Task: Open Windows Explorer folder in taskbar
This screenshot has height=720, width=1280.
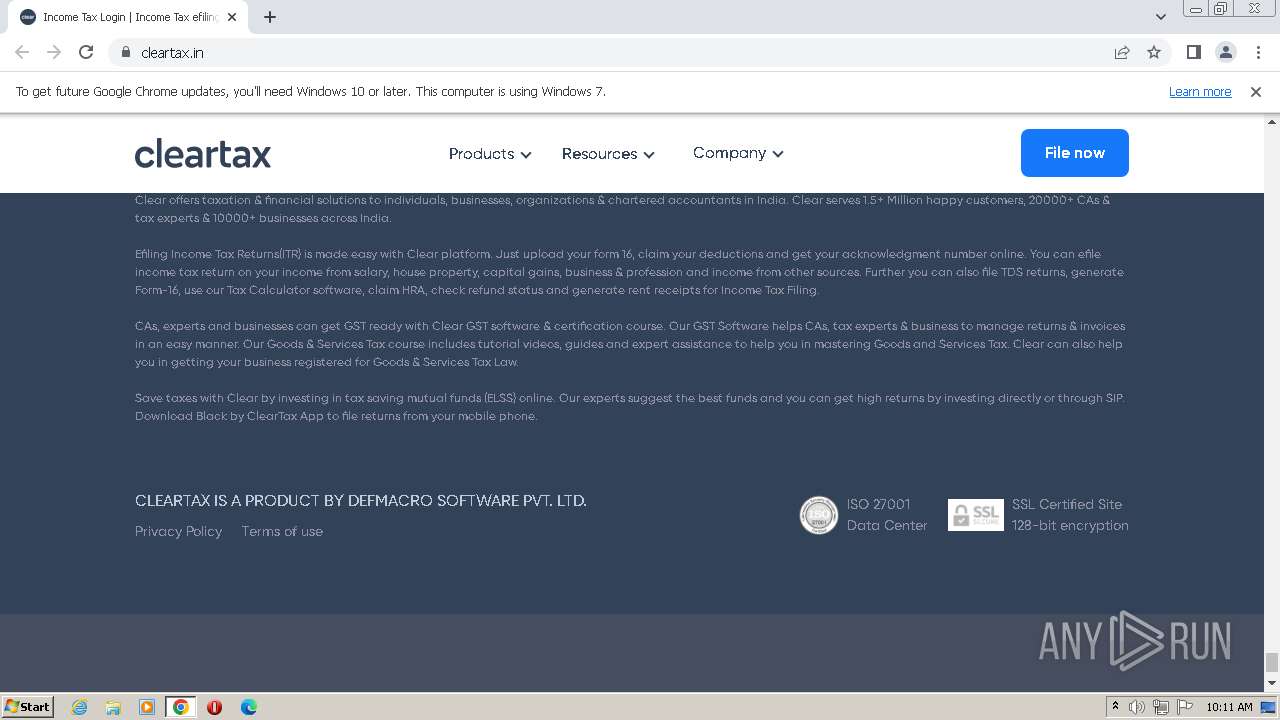Action: coord(113,707)
